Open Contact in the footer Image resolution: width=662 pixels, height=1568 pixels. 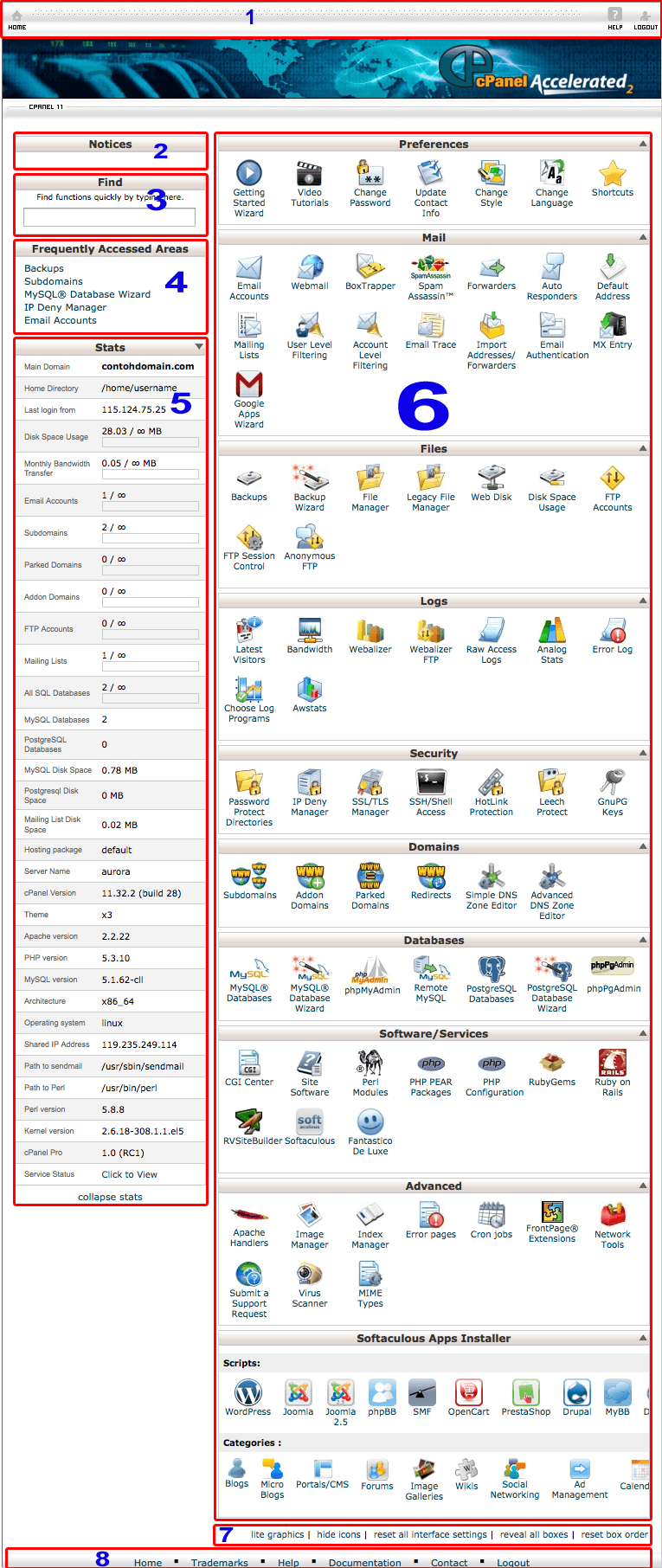[x=449, y=1563]
